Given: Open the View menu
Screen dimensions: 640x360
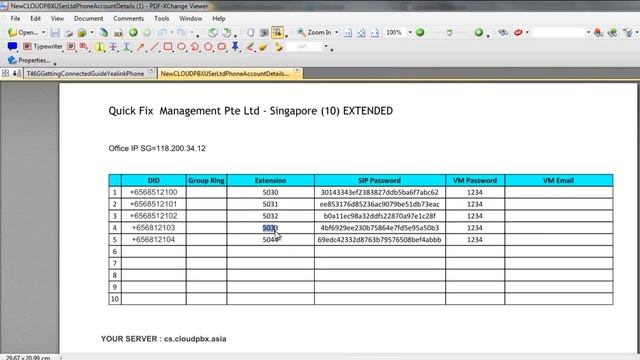Looking at the screenshot, I should [x=58, y=18].
